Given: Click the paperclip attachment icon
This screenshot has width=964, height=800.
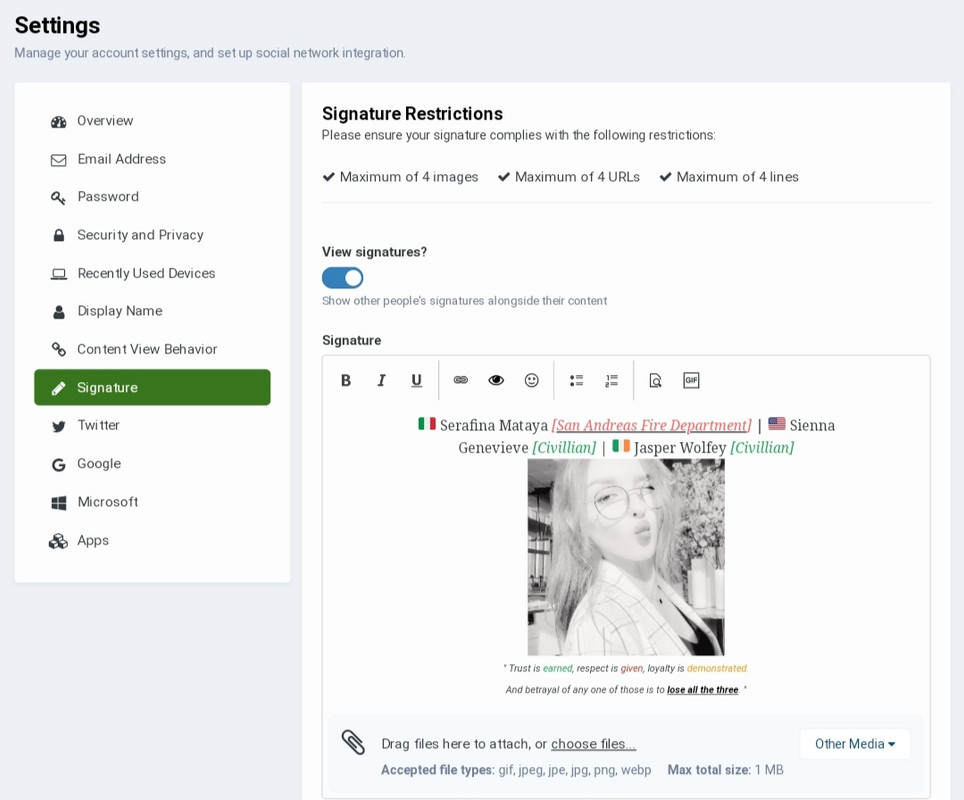Looking at the screenshot, I should [x=354, y=743].
